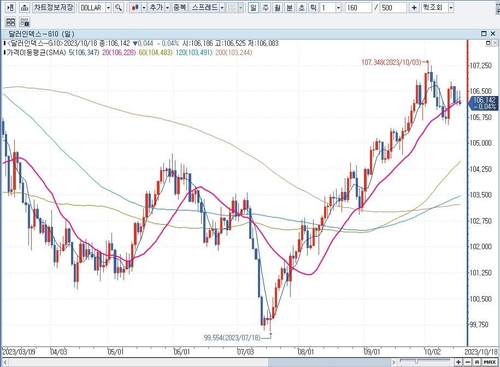This screenshot has height=367, width=500.
Task: Click the horizontal chart scrollbar thumb
Action: (329, 362)
